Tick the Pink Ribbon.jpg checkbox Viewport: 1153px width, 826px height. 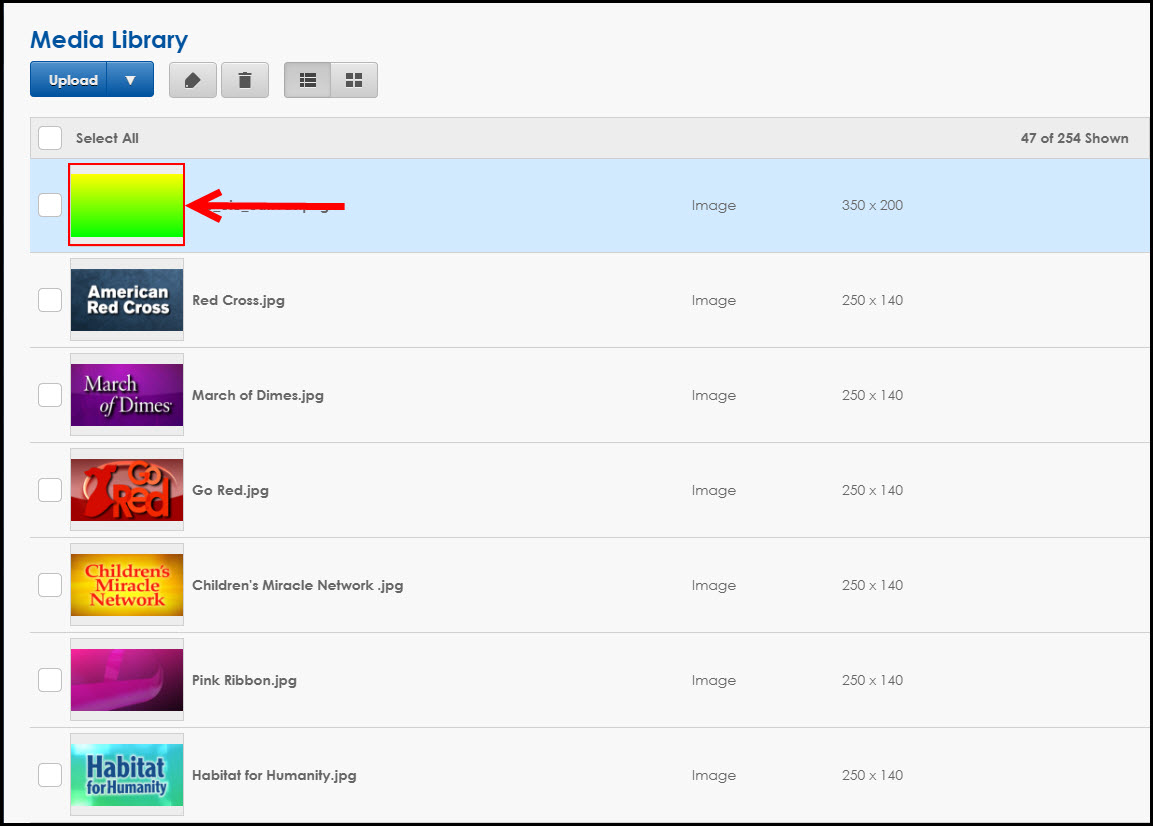(x=50, y=680)
